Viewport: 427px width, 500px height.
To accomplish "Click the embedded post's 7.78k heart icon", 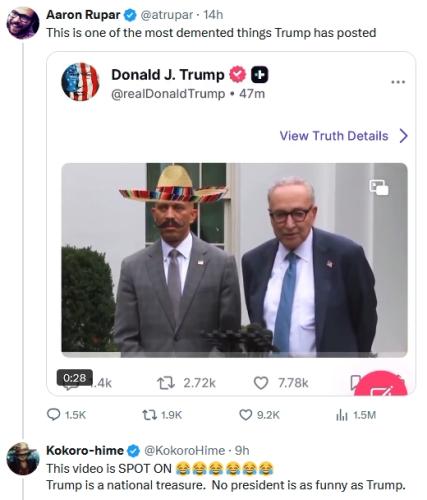I will pyautogui.click(x=261, y=383).
